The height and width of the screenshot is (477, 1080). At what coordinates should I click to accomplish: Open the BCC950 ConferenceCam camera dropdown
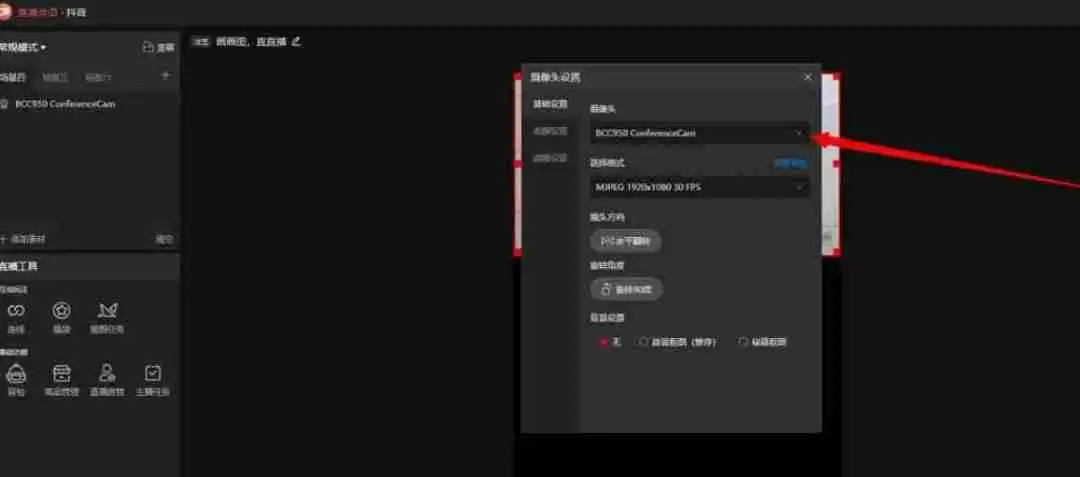point(699,133)
